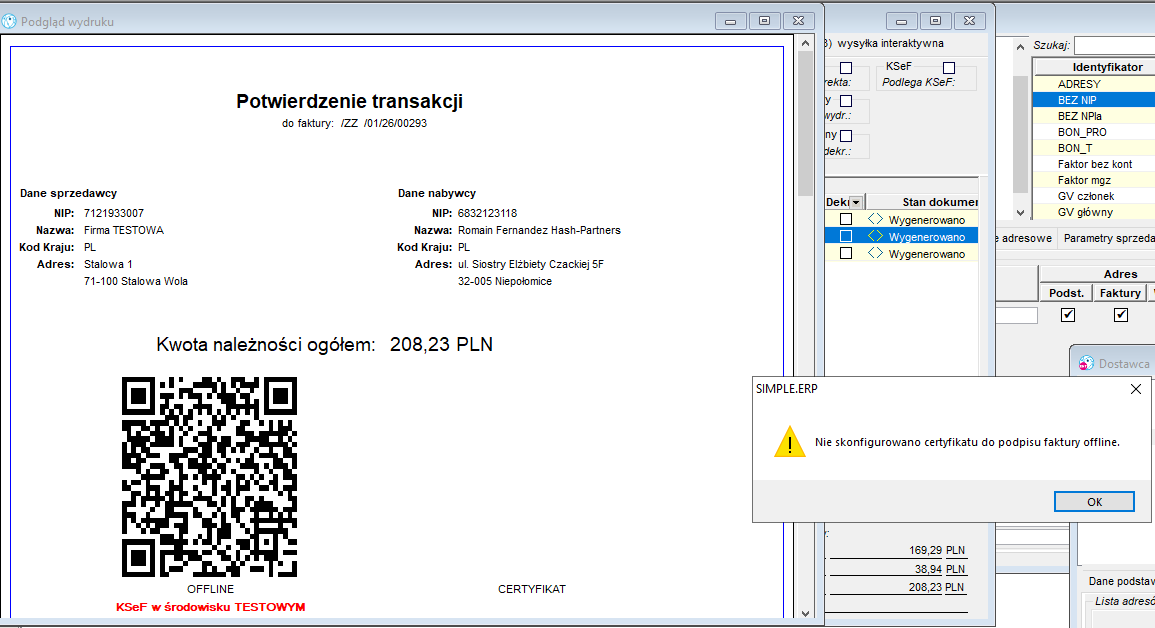
Task: Select the GV członek row
Action: (1095, 196)
